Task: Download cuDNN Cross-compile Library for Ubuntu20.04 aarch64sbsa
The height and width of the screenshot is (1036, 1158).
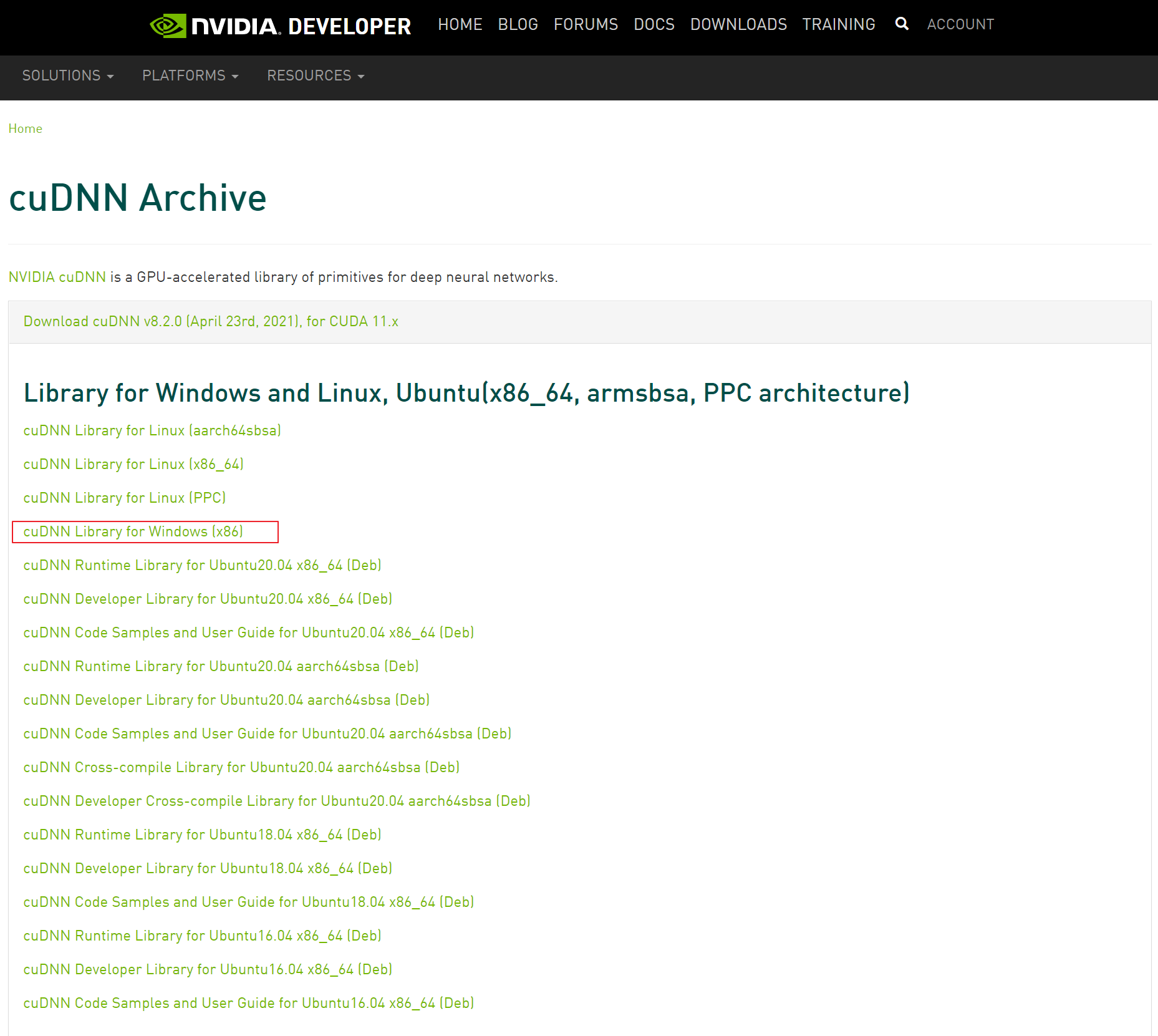Action: tap(241, 767)
